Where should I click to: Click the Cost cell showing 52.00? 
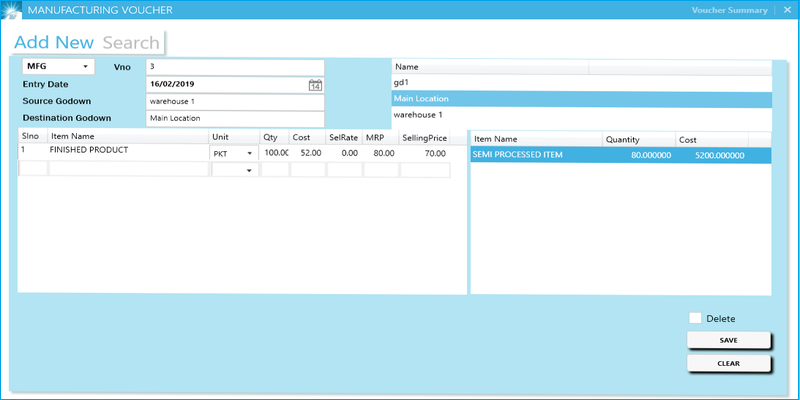coord(308,153)
